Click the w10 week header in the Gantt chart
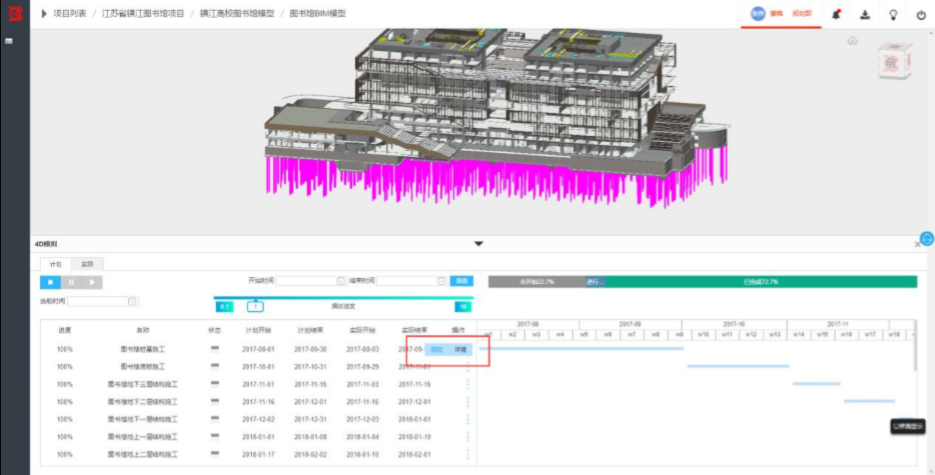Image resolution: width=935 pixels, height=475 pixels. pos(703,335)
